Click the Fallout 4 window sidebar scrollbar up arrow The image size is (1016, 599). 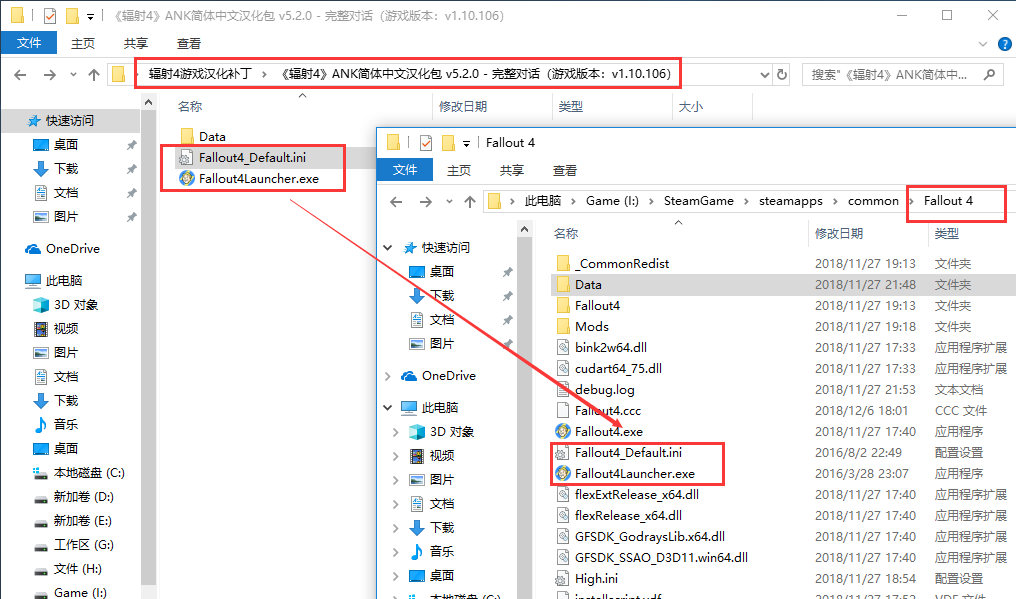(x=524, y=229)
